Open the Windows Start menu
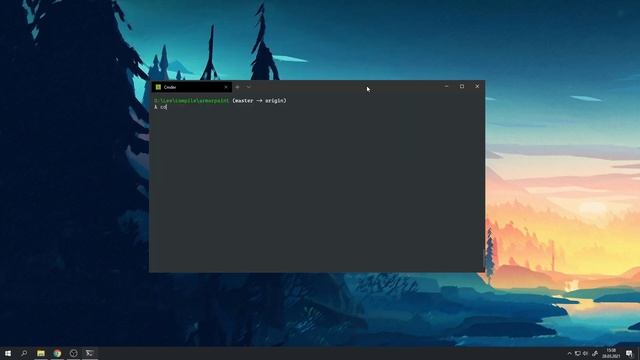The height and width of the screenshot is (360, 640). click(8, 353)
